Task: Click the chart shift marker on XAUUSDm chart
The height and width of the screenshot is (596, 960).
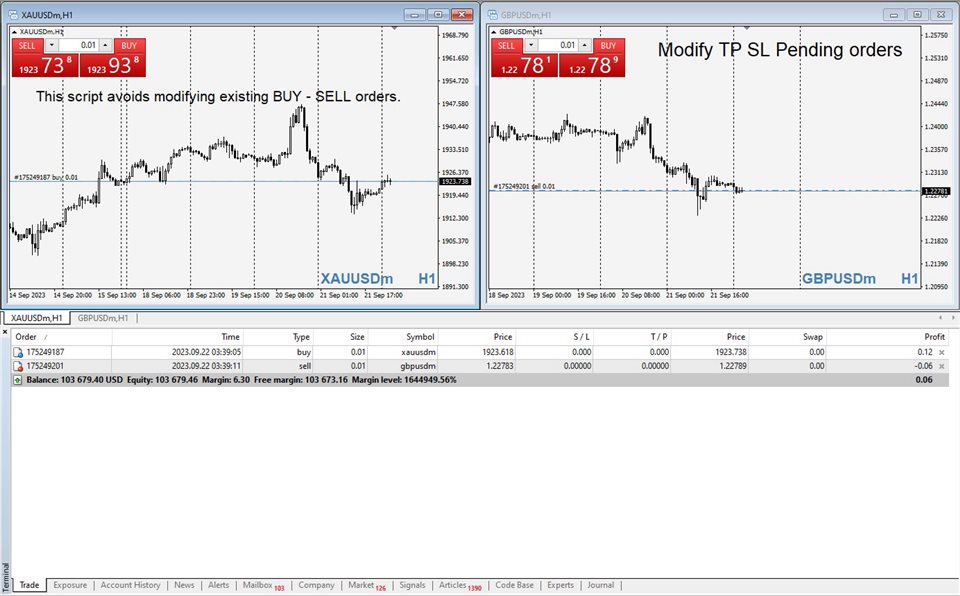Action: [x=394, y=28]
